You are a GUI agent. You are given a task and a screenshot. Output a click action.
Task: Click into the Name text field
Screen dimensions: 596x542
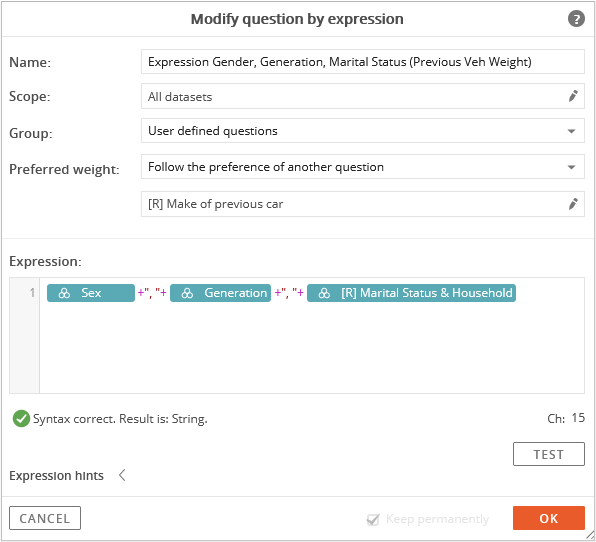point(363,62)
